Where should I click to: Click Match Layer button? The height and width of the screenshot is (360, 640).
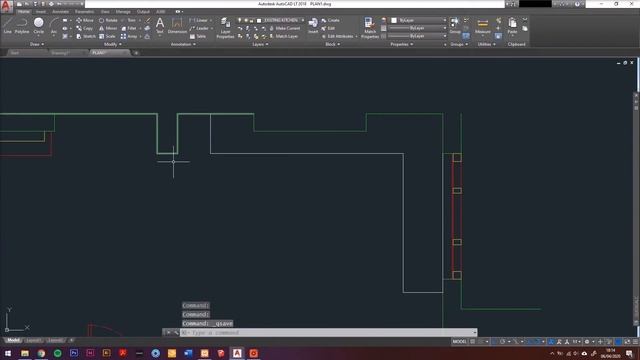pyautogui.click(x=284, y=36)
